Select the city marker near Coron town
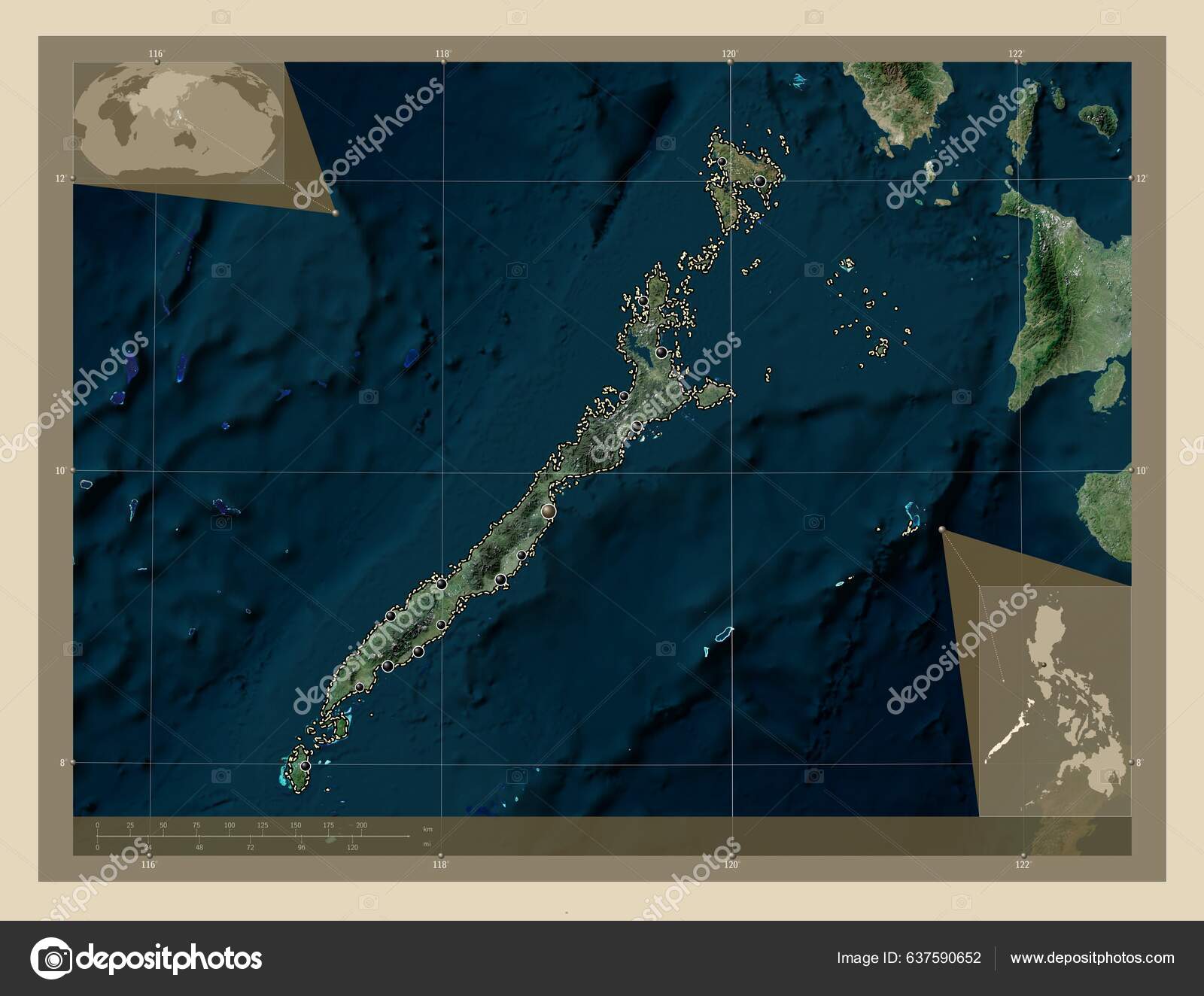The image size is (1204, 996). click(x=761, y=181)
